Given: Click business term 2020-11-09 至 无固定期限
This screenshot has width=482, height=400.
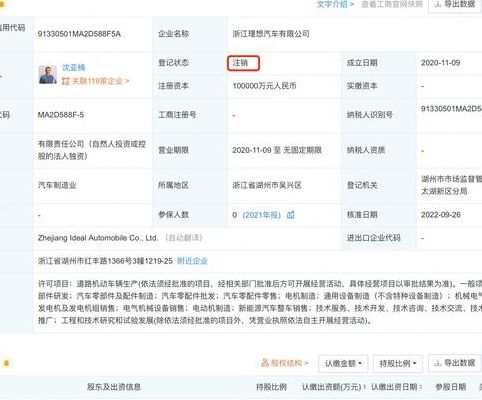Looking at the screenshot, I should point(277,150).
